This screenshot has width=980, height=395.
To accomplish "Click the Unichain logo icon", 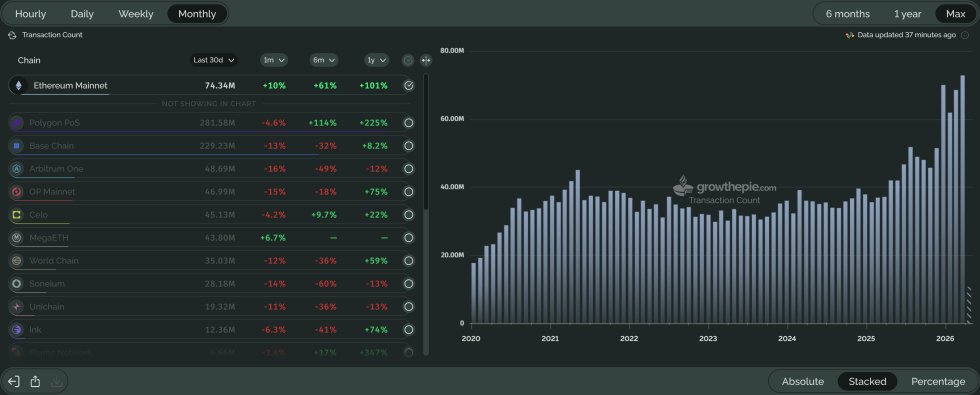I will [16, 307].
